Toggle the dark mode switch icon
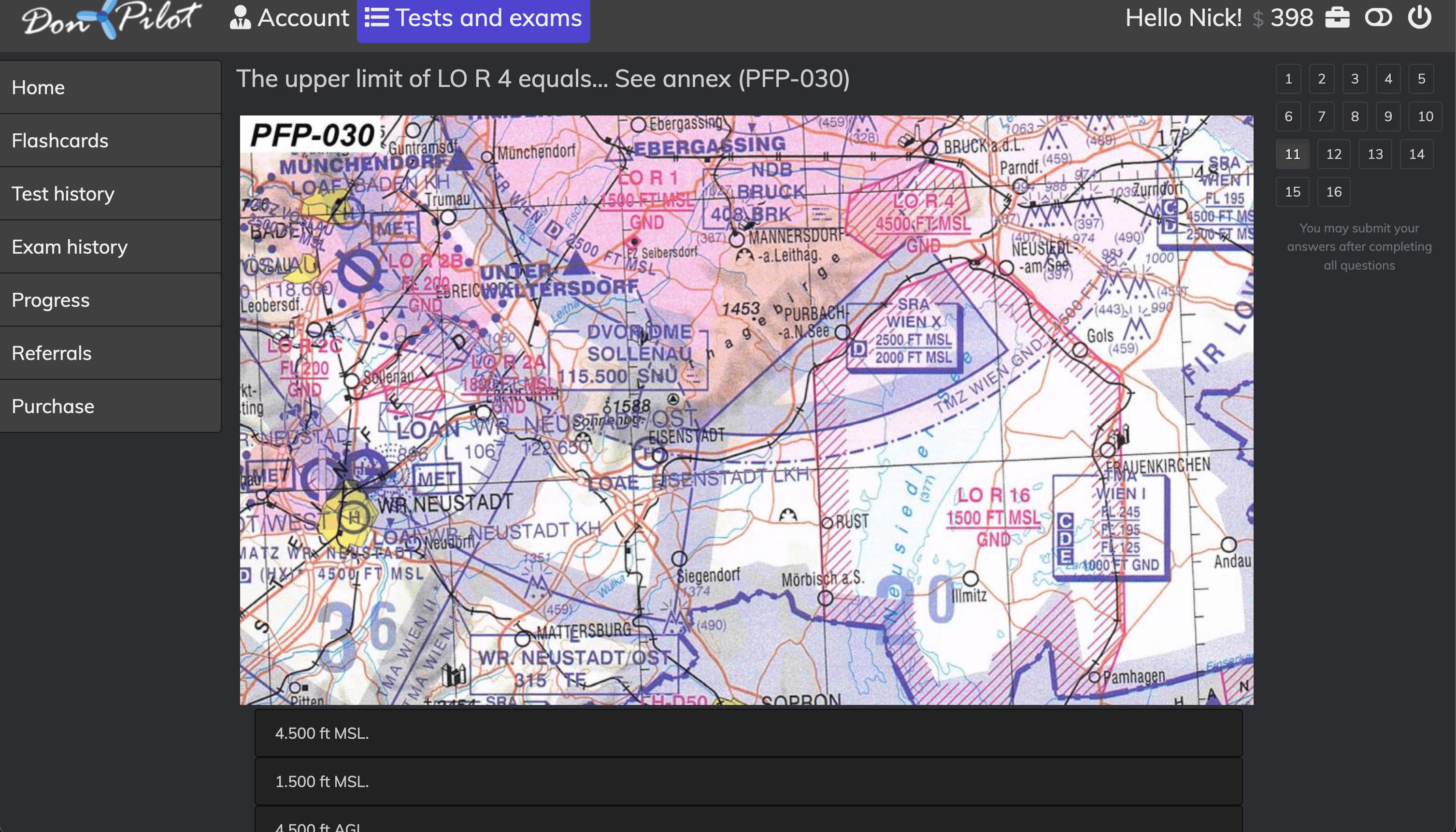 (1378, 18)
